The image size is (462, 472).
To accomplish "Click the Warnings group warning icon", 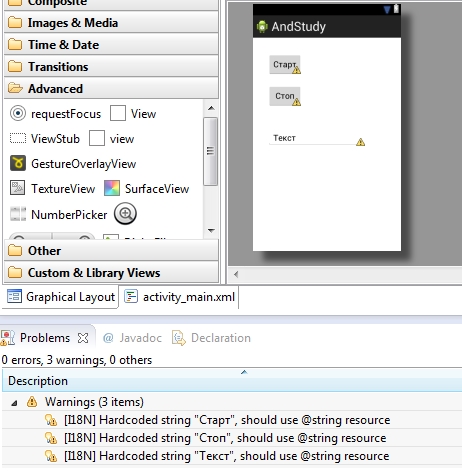I will pos(32,402).
